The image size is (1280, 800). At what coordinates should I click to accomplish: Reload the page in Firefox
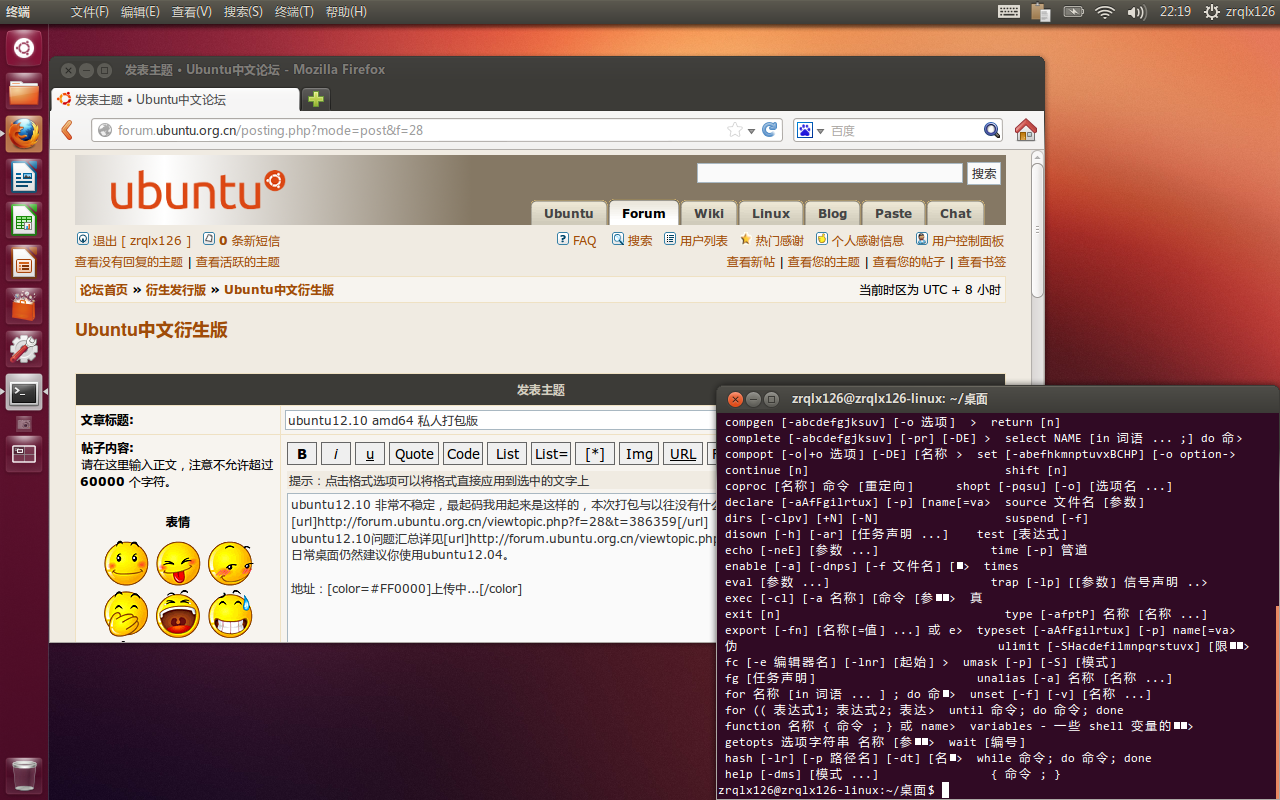[770, 130]
